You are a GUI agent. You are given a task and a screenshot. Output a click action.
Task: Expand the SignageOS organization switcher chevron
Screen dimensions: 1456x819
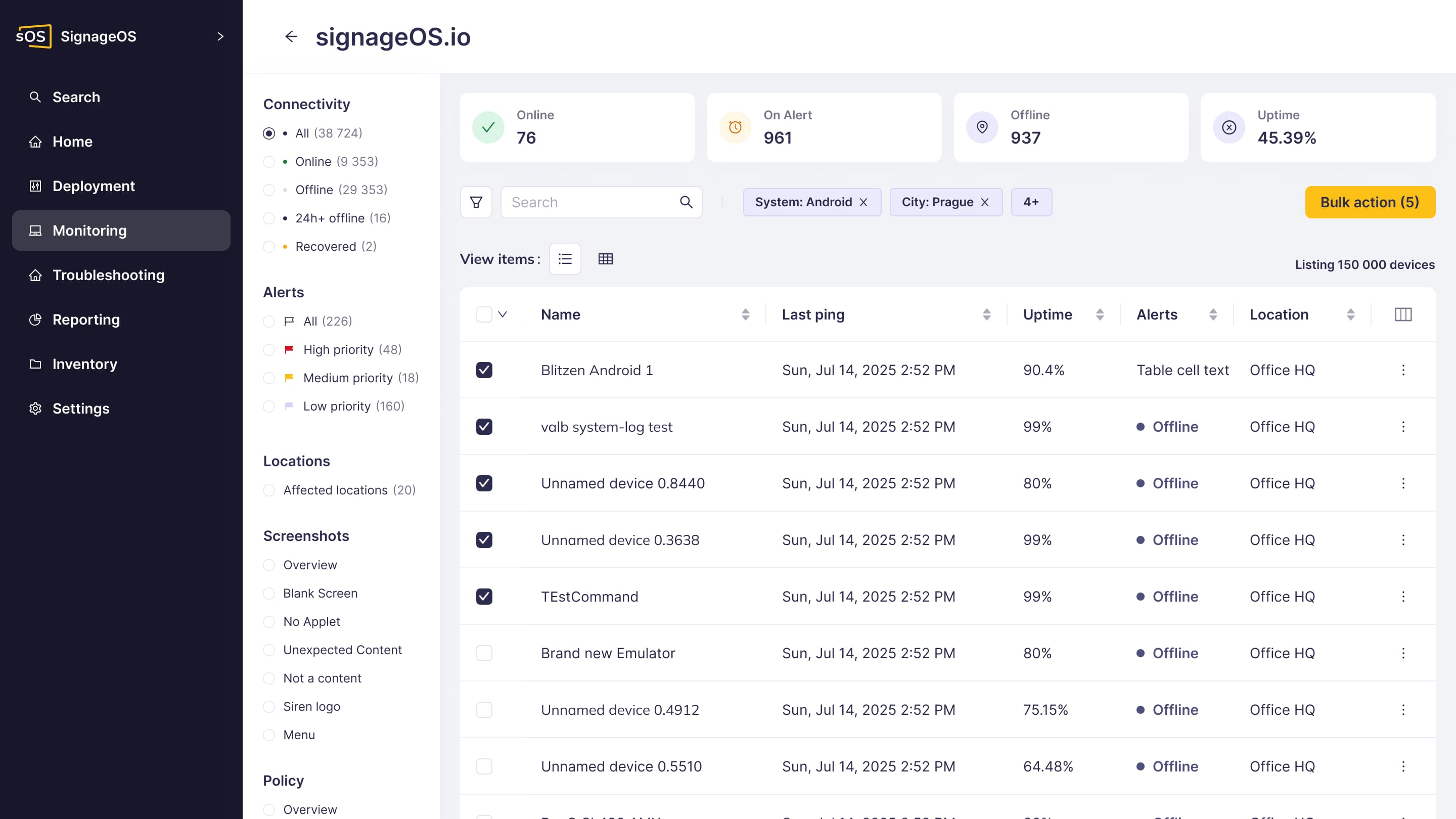pos(220,37)
